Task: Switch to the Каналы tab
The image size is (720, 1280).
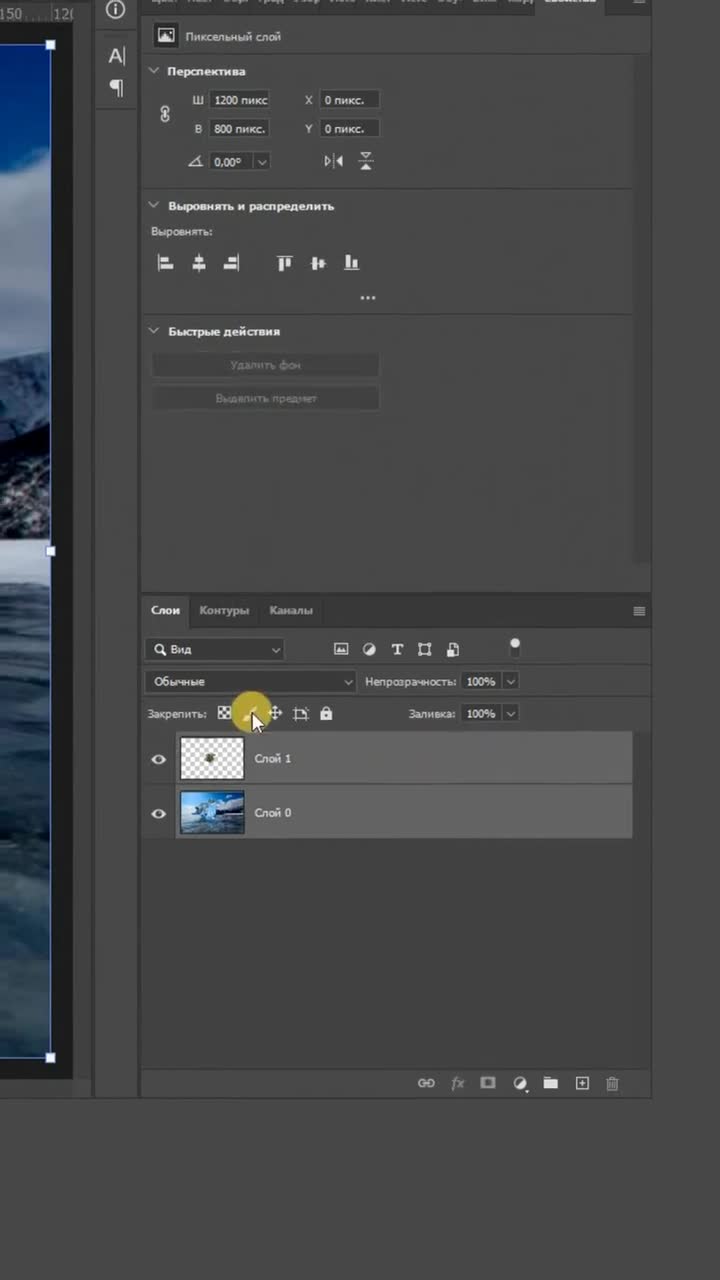Action: (290, 610)
